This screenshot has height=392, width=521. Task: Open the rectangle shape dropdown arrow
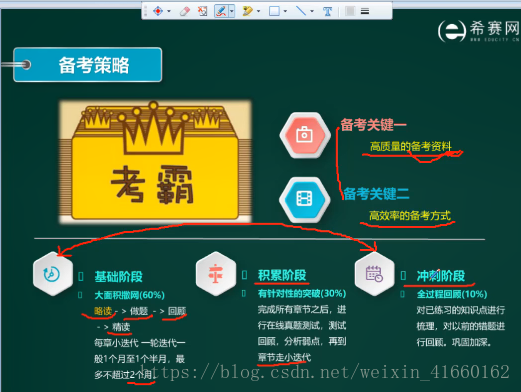(x=285, y=11)
